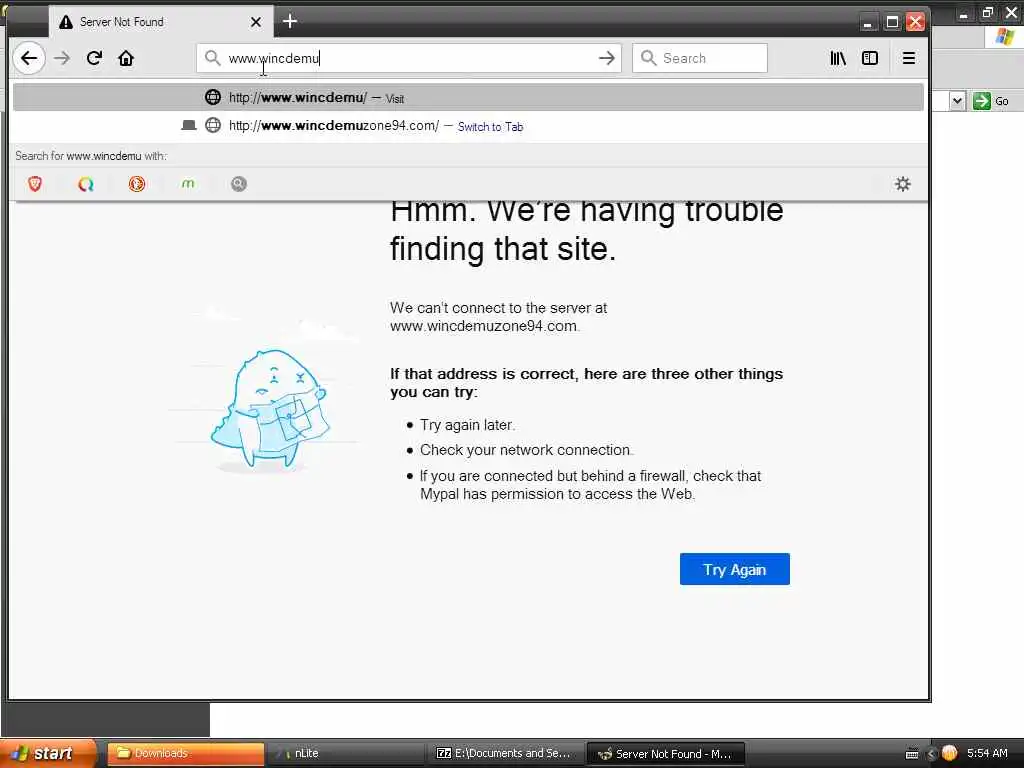Screen dimensions: 1024x768
Task: Open the hamburger application menu
Action: click(x=908, y=58)
